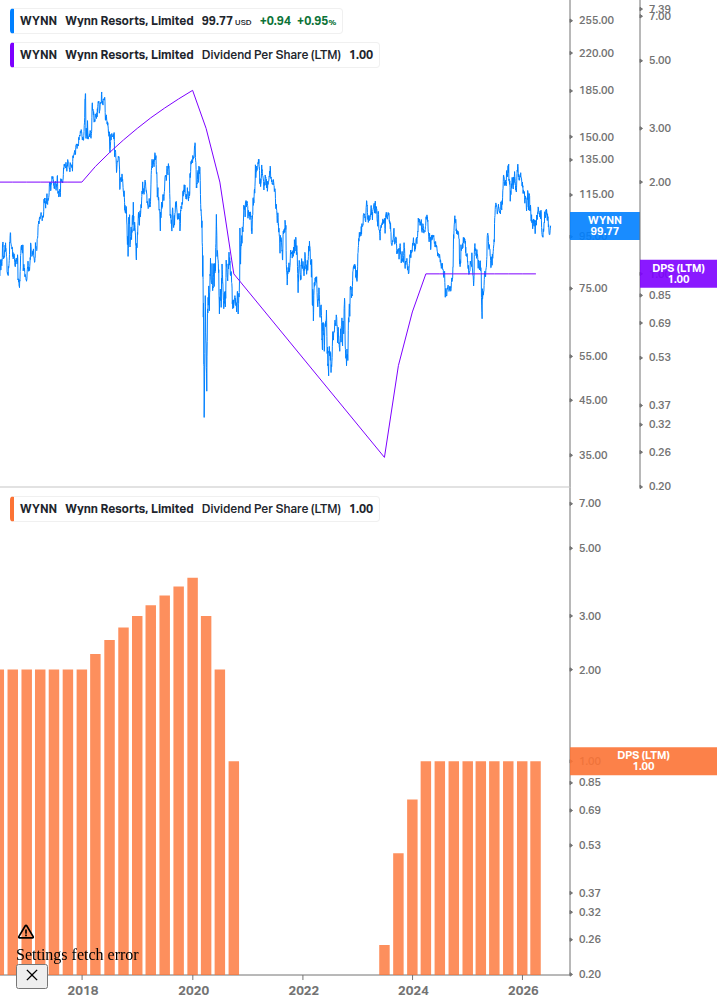
Task: Click the 45.00 price axis value
Action: coord(593,400)
